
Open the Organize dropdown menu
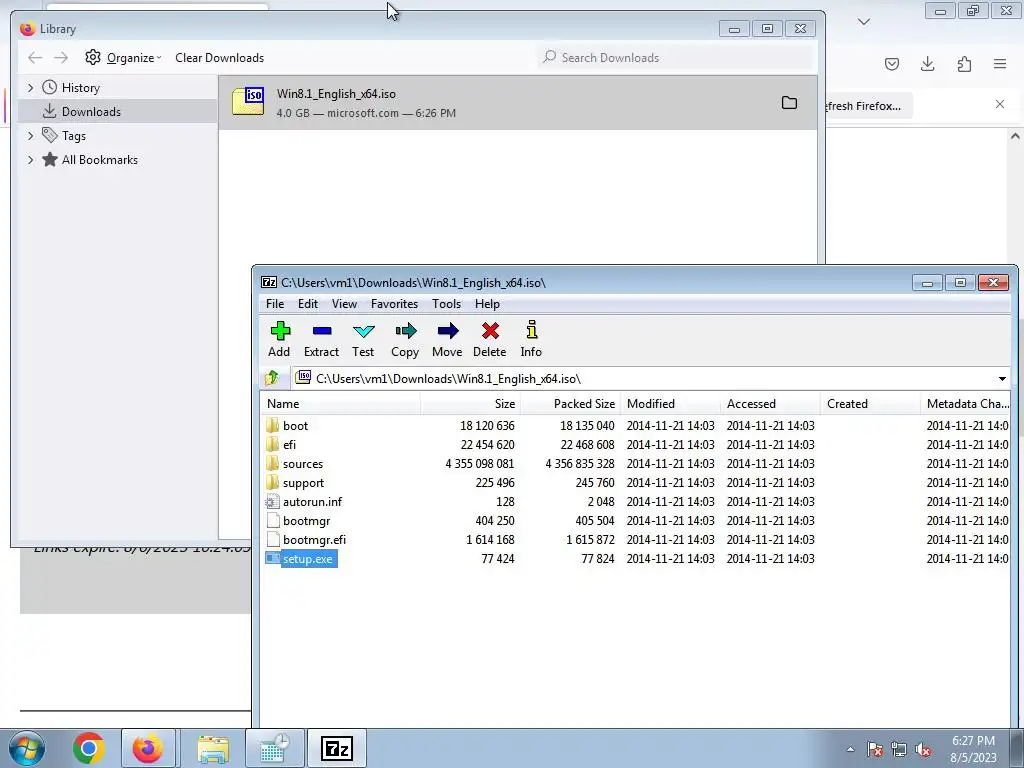coord(123,57)
